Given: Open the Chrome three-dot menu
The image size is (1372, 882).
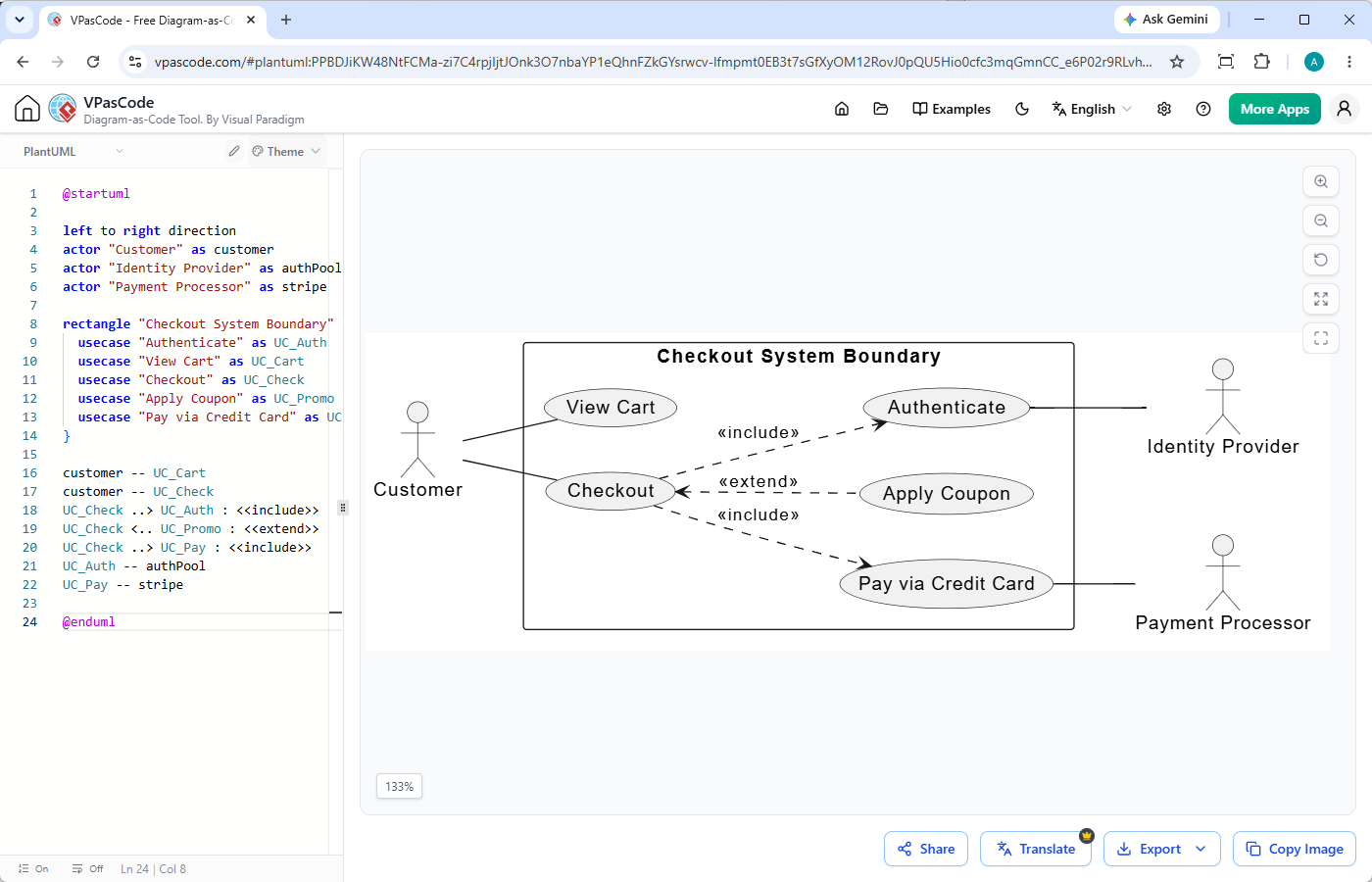Looking at the screenshot, I should [1349, 62].
